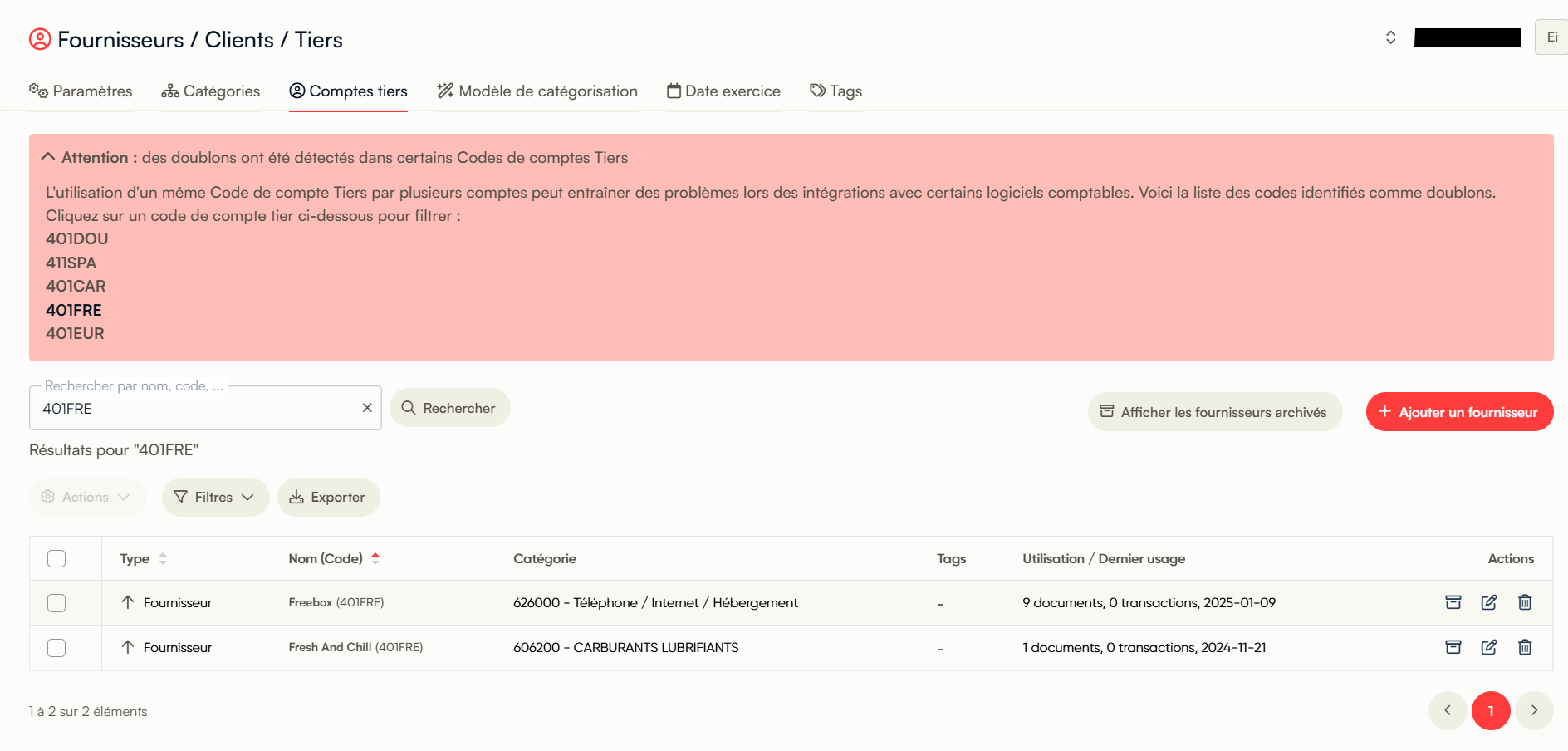Image resolution: width=1568 pixels, height=751 pixels.
Task: Check the Freebox row checkbox
Action: (x=56, y=603)
